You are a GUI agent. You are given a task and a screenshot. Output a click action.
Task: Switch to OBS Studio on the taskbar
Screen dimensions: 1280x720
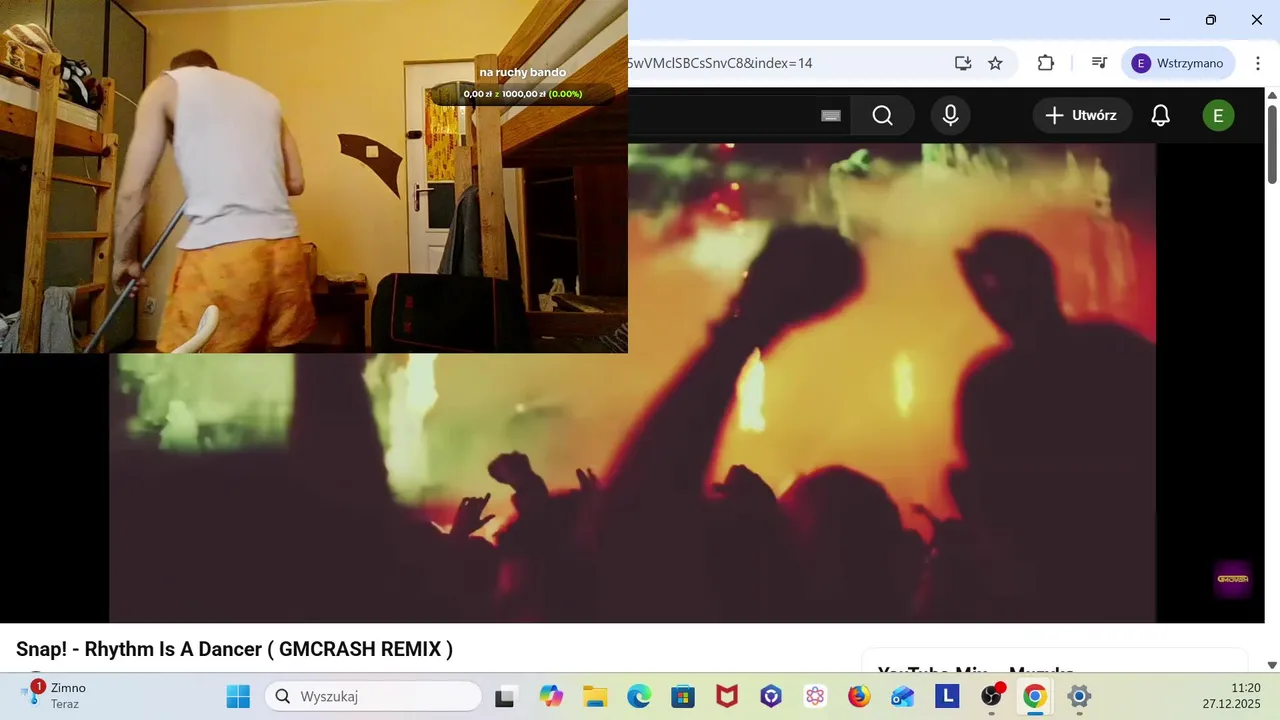tap(991, 696)
